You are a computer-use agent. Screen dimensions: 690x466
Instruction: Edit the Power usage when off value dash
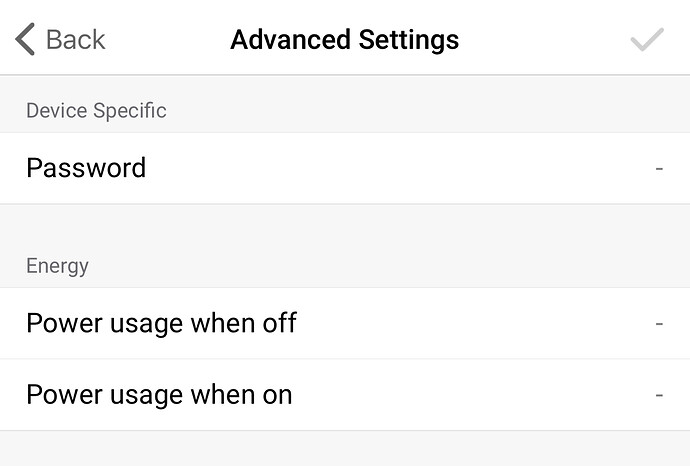(659, 323)
